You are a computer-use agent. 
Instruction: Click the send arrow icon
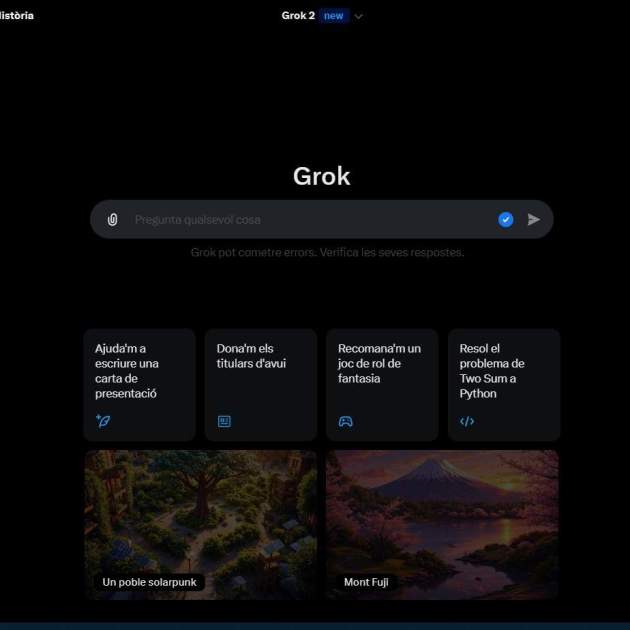point(533,219)
